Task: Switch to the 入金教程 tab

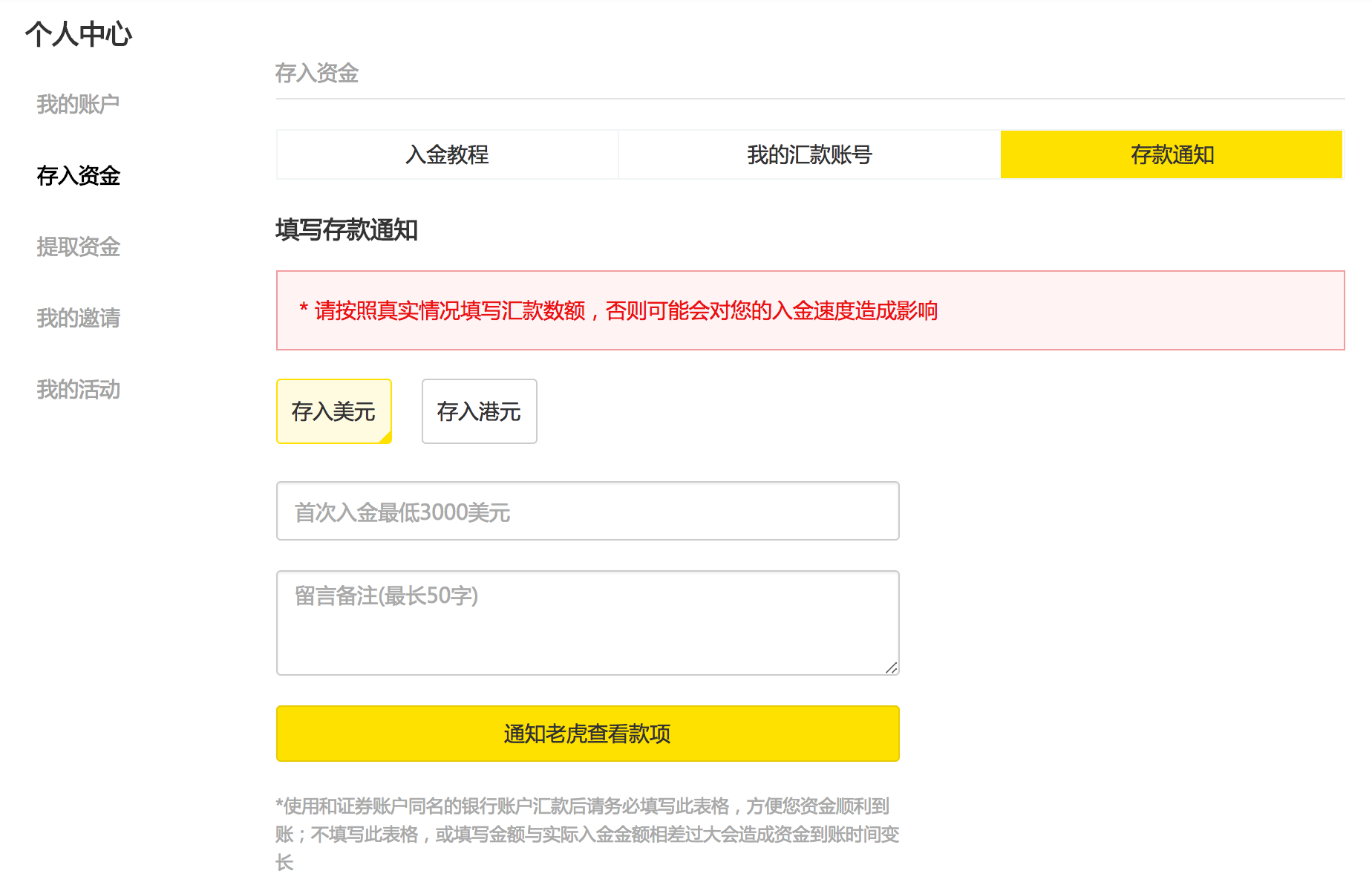Action: tap(447, 155)
